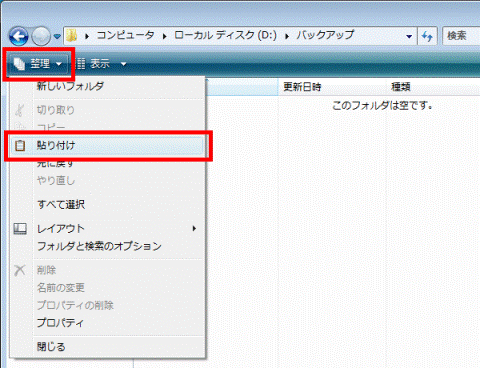Expand arrow before バックアップ in path
Viewport: 480px width, 368px height.
pyautogui.click(x=287, y=36)
